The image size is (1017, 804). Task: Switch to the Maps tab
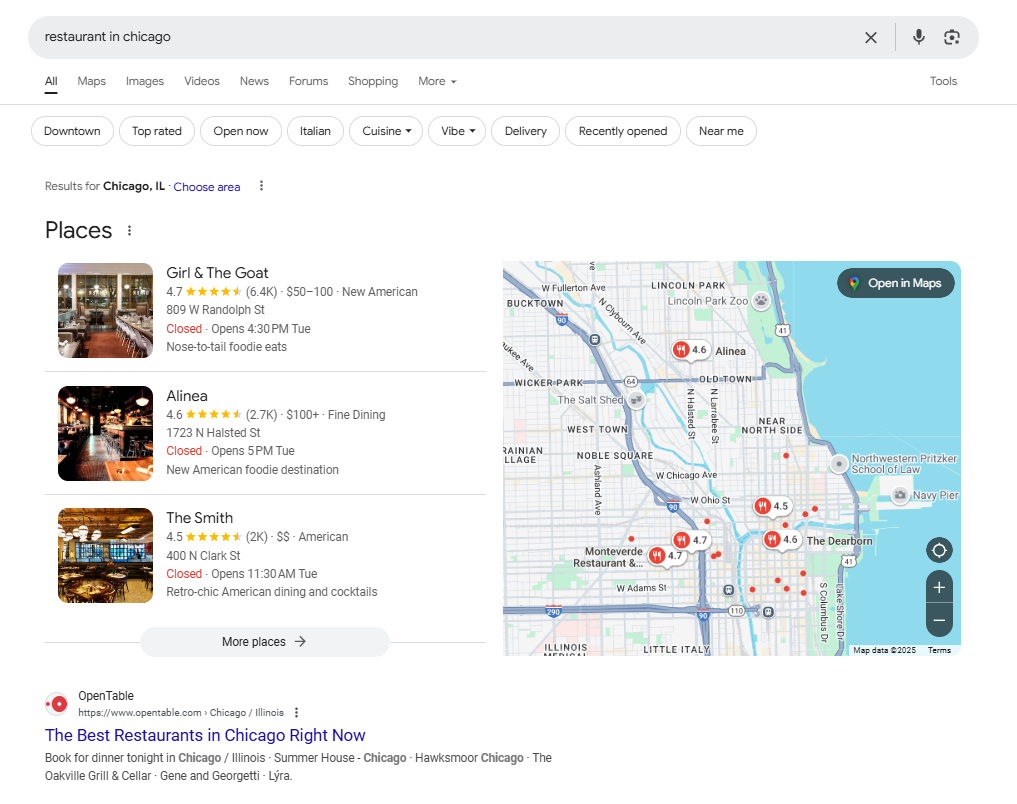(x=91, y=81)
